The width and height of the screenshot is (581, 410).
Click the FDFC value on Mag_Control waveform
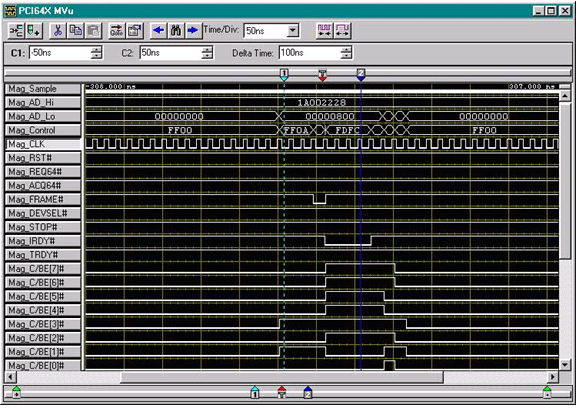click(x=347, y=130)
